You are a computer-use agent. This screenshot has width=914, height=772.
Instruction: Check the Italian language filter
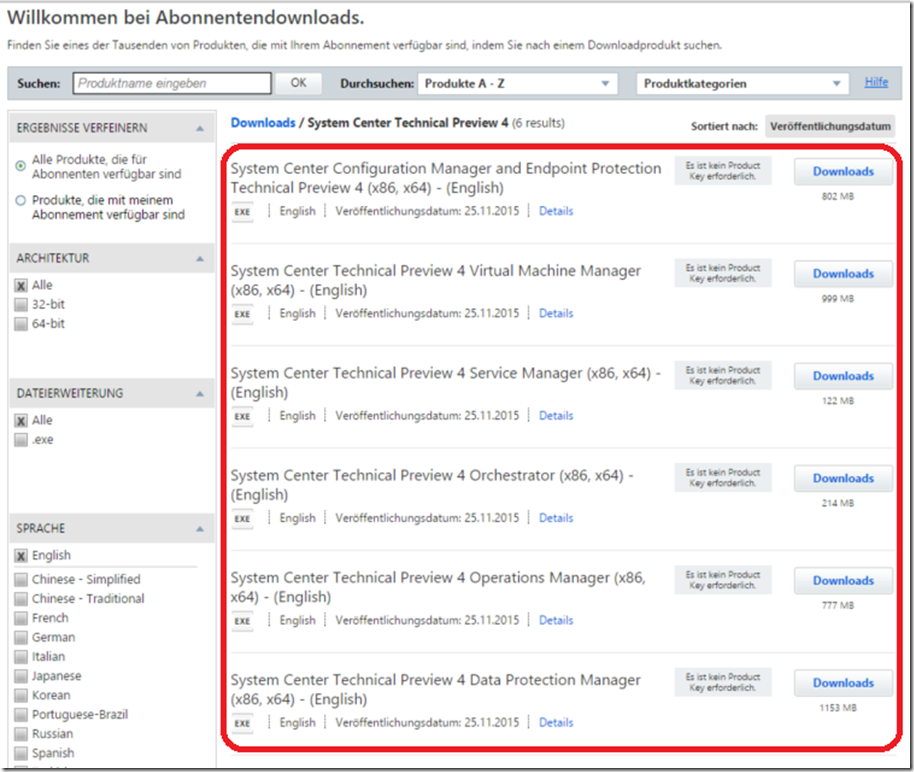tap(21, 657)
